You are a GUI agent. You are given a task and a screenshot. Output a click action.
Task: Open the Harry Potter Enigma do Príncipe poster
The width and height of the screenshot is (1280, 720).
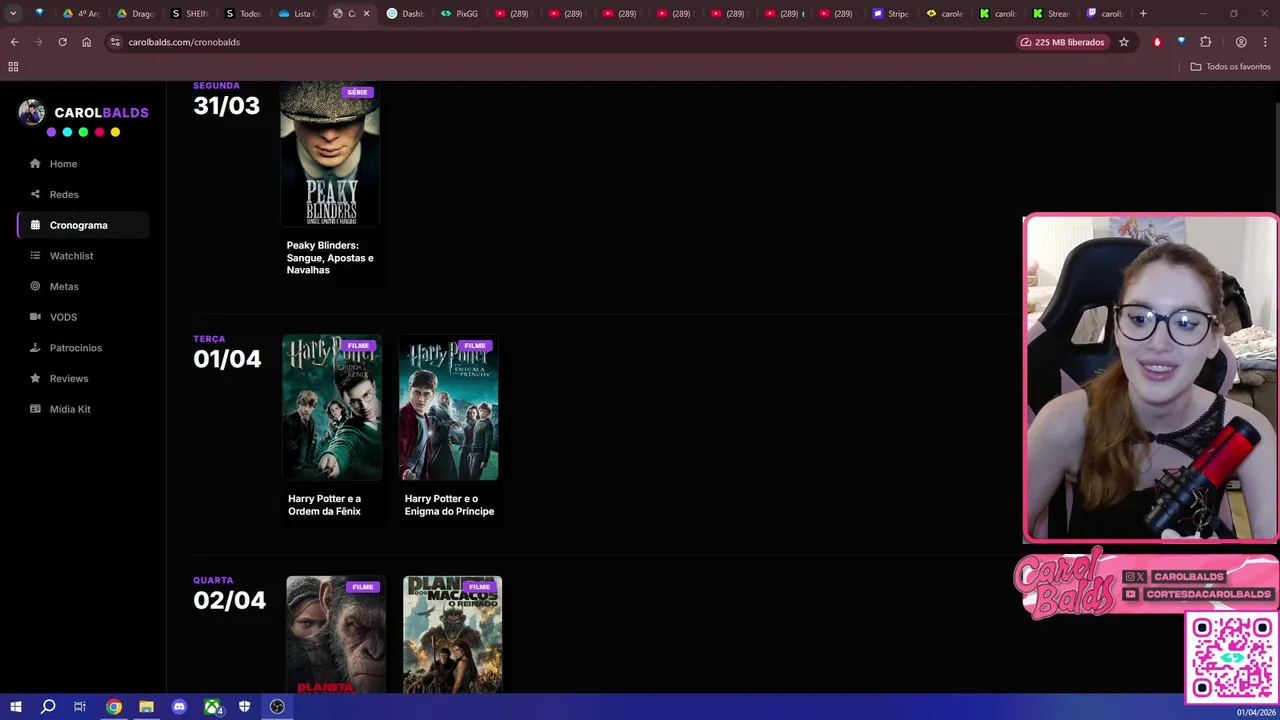449,408
